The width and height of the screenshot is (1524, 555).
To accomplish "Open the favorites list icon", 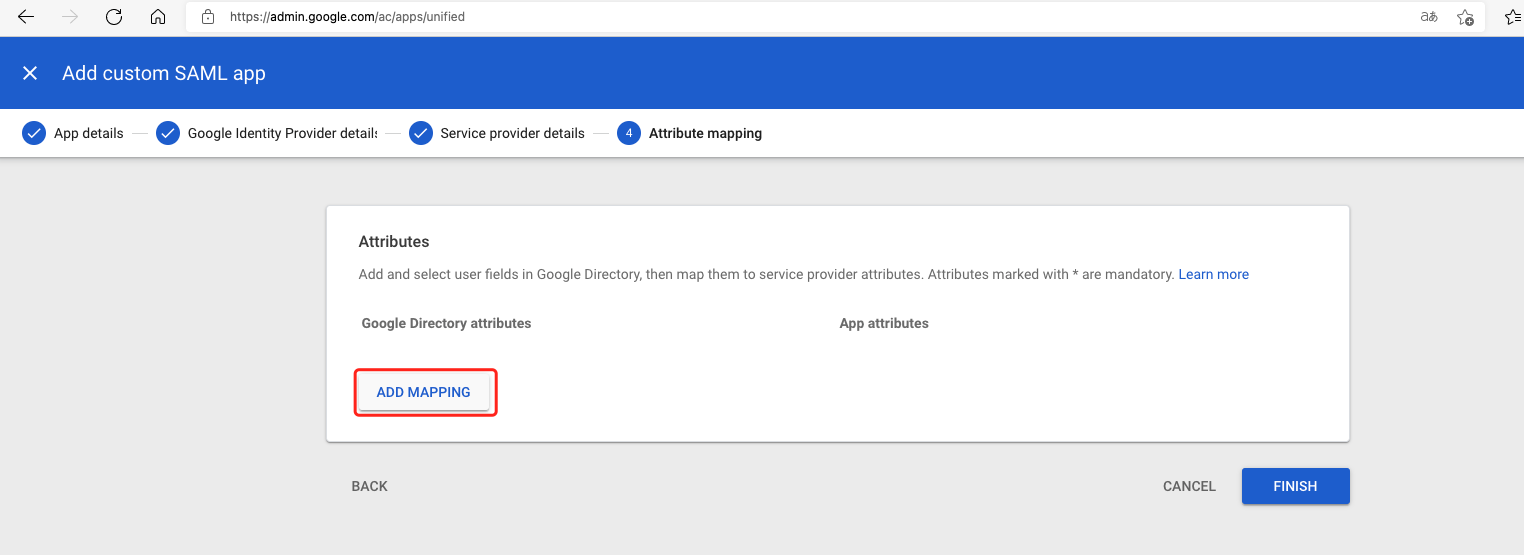I will [x=1514, y=17].
